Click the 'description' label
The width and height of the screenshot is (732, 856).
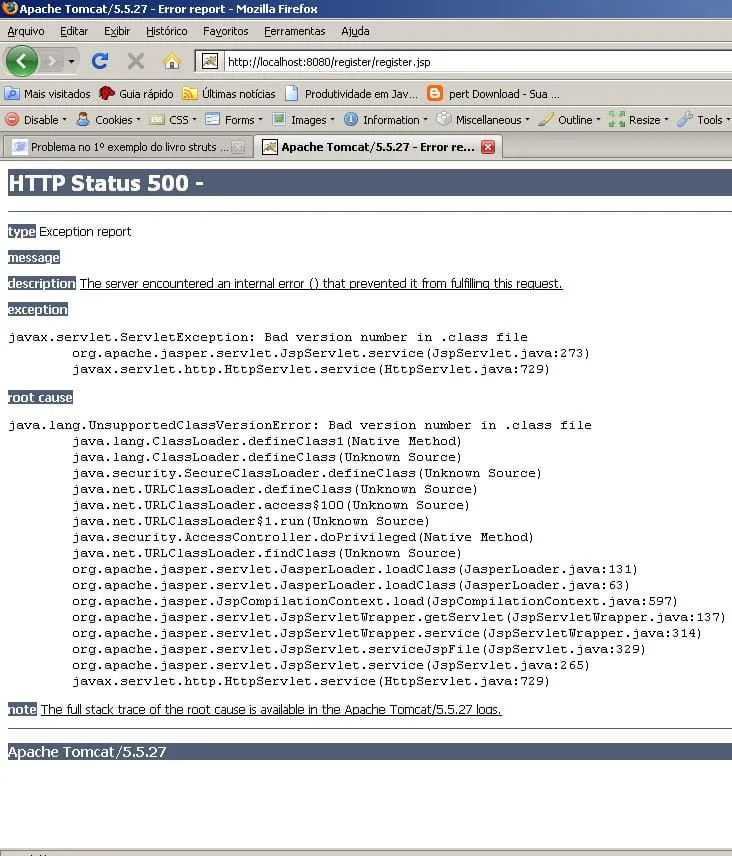pos(42,283)
